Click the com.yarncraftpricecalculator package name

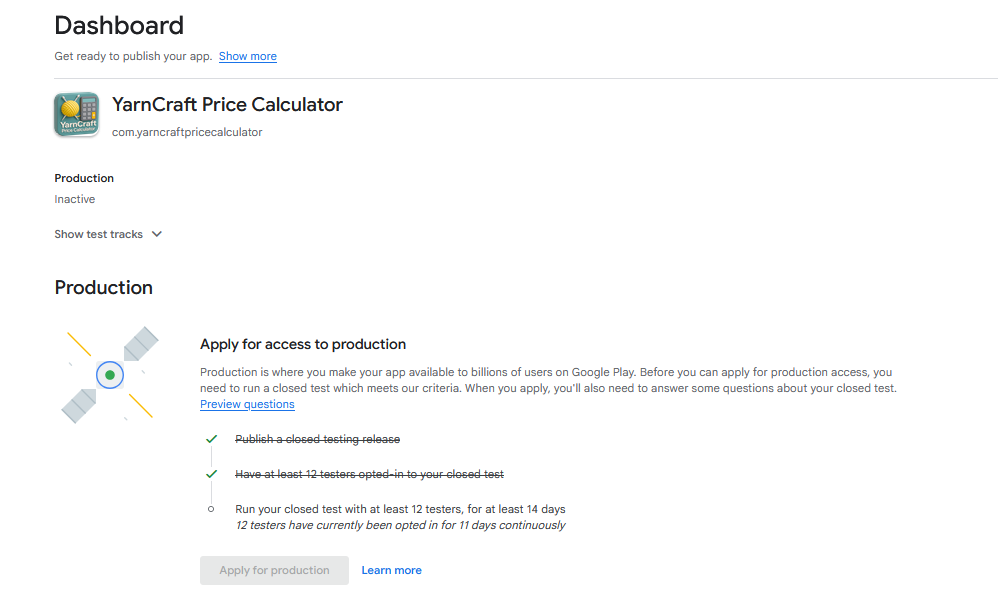pyautogui.click(x=187, y=132)
